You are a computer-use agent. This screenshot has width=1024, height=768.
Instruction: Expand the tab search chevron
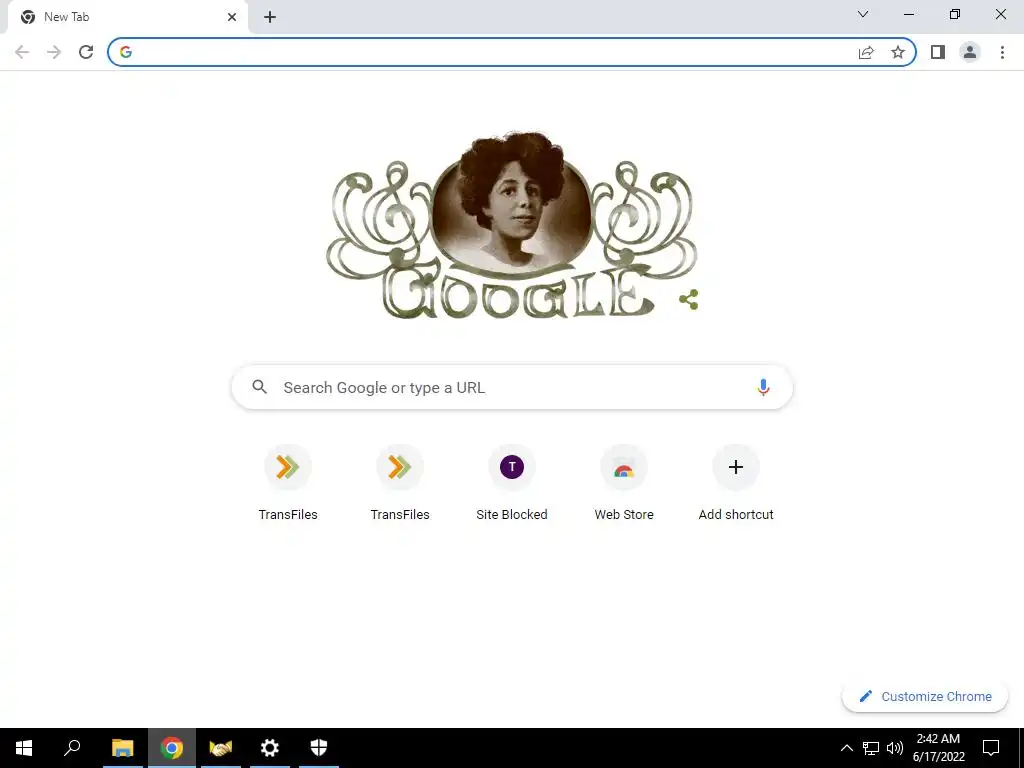(863, 14)
